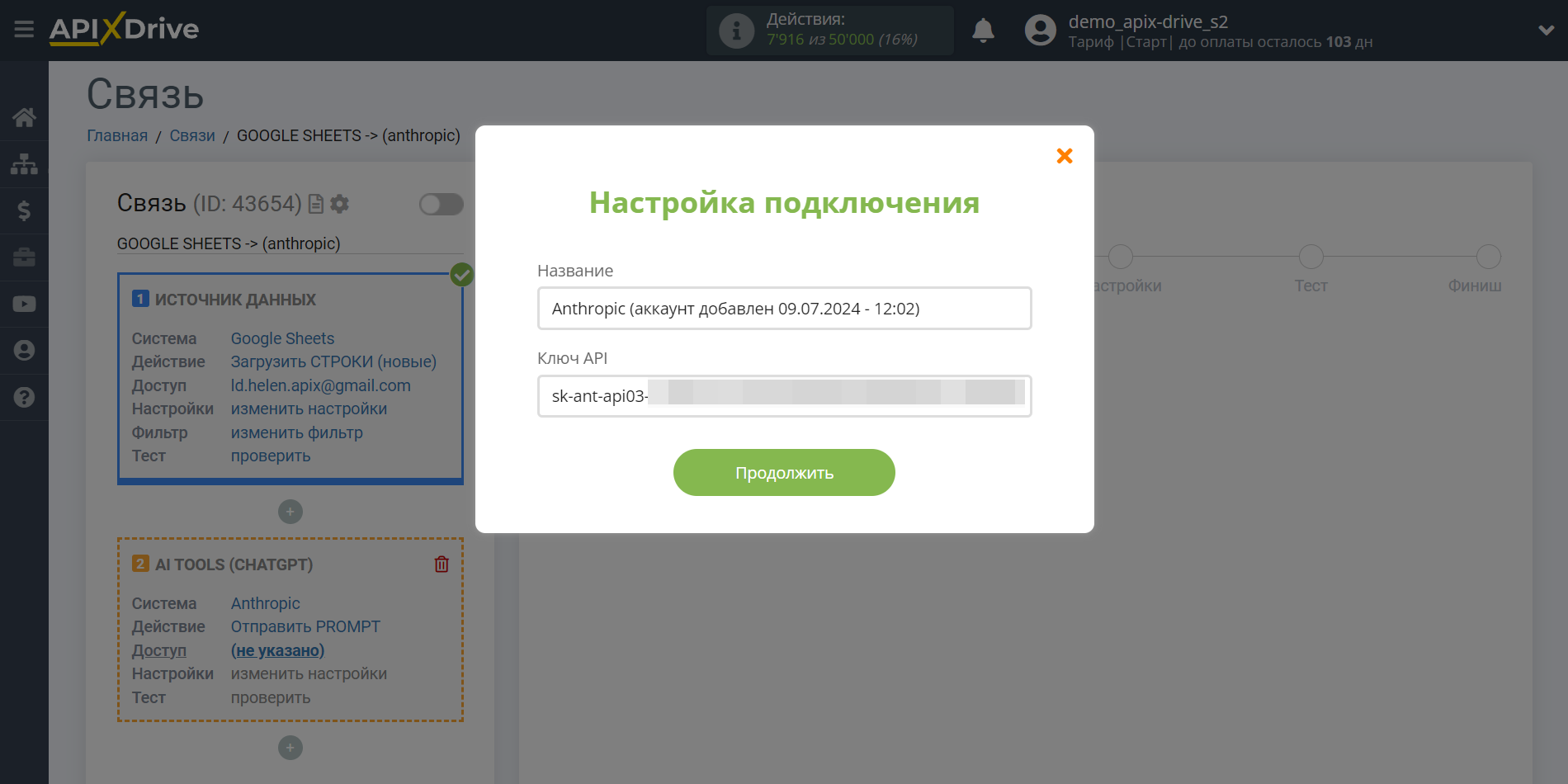Open the actions info icon
The image size is (1568, 784).
pyautogui.click(x=736, y=31)
